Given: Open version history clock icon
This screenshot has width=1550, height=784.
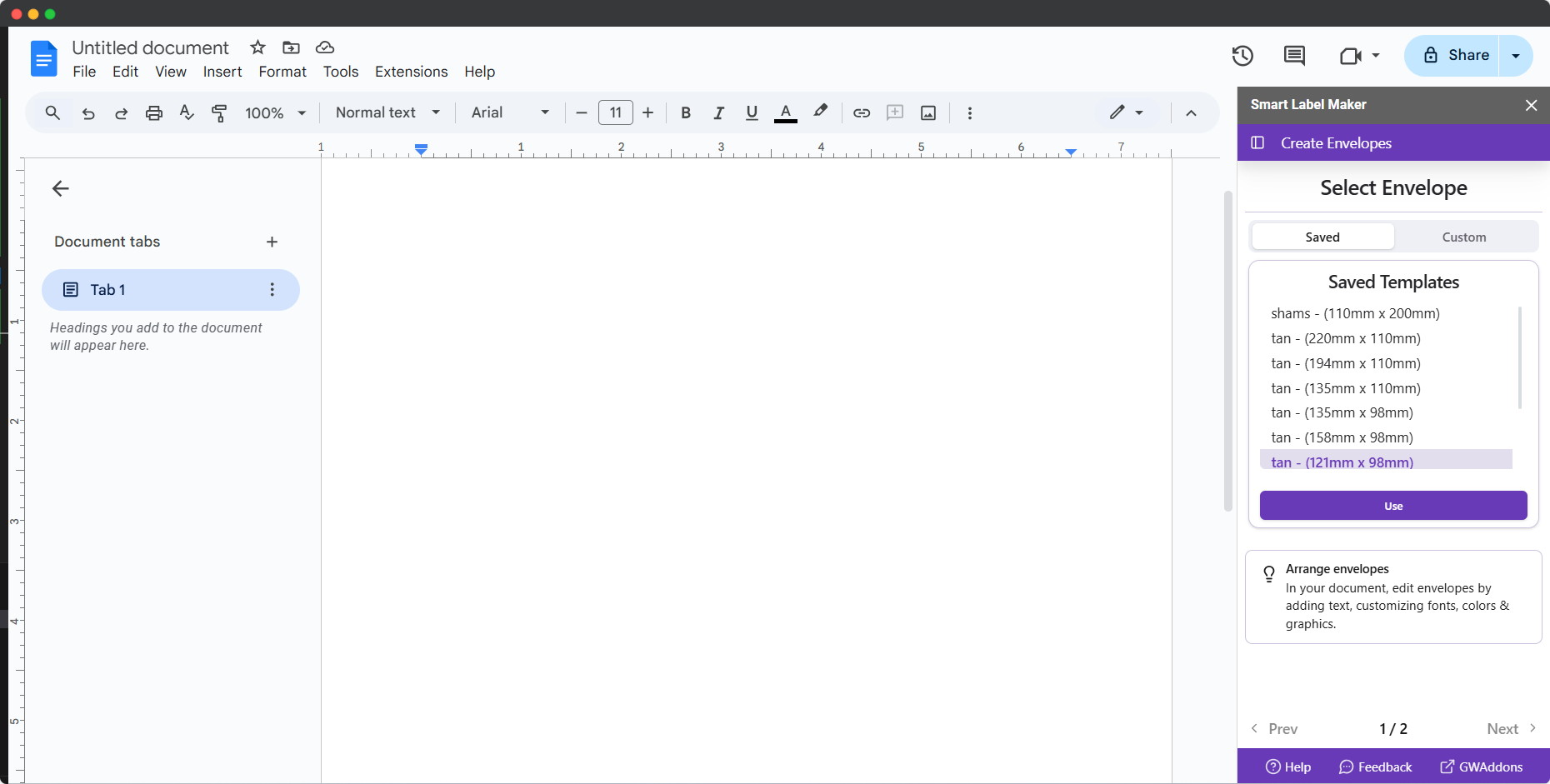Looking at the screenshot, I should pyautogui.click(x=1242, y=56).
